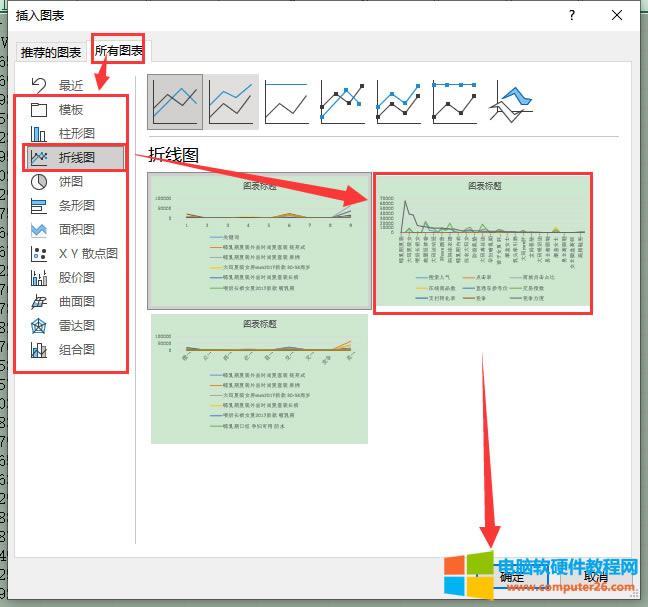Select 条形图 bar chart type
This screenshot has height=607, width=648.
coord(75,206)
